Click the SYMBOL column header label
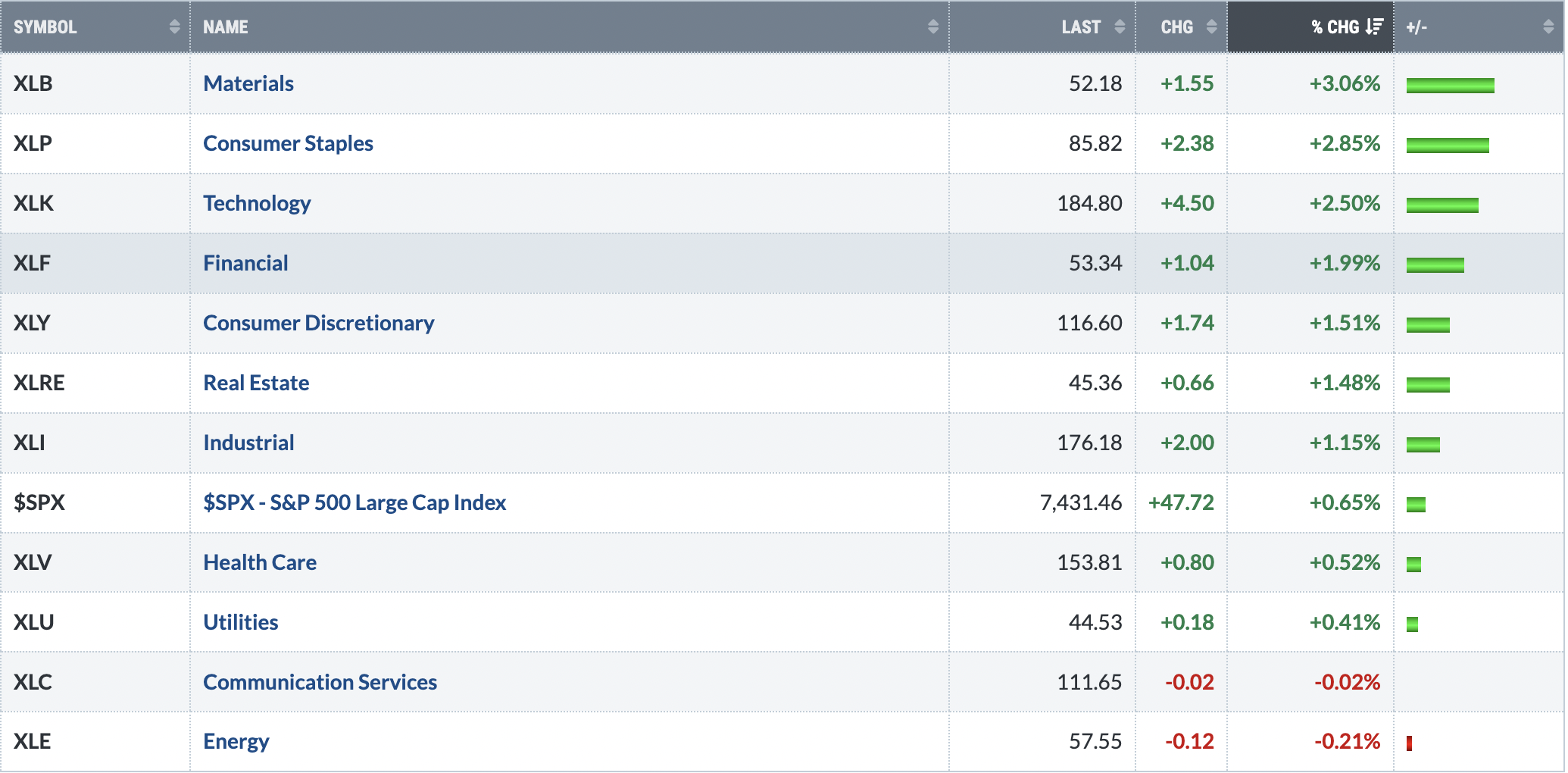 click(x=45, y=27)
